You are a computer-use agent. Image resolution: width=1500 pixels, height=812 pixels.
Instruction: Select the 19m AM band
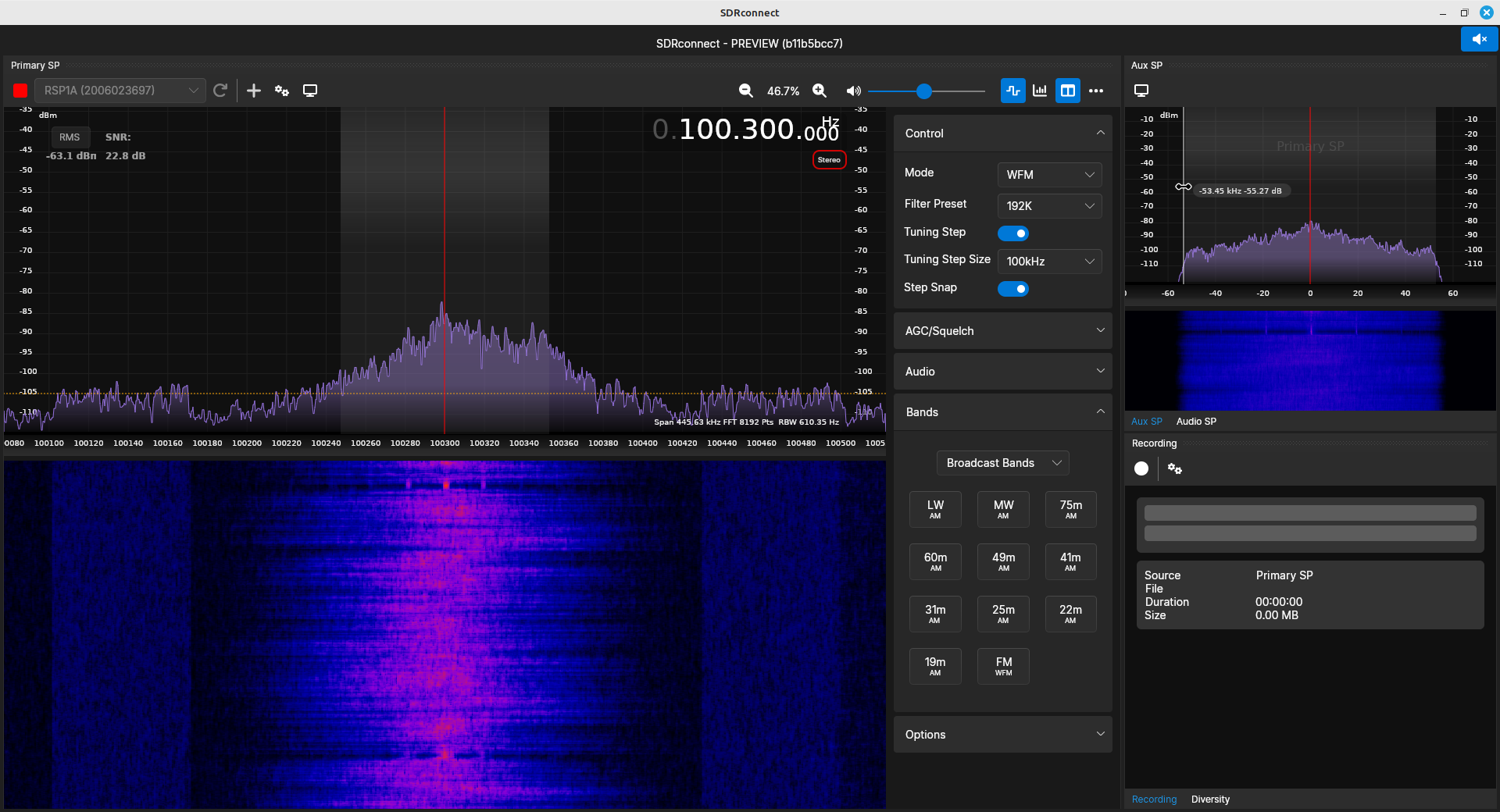935,666
